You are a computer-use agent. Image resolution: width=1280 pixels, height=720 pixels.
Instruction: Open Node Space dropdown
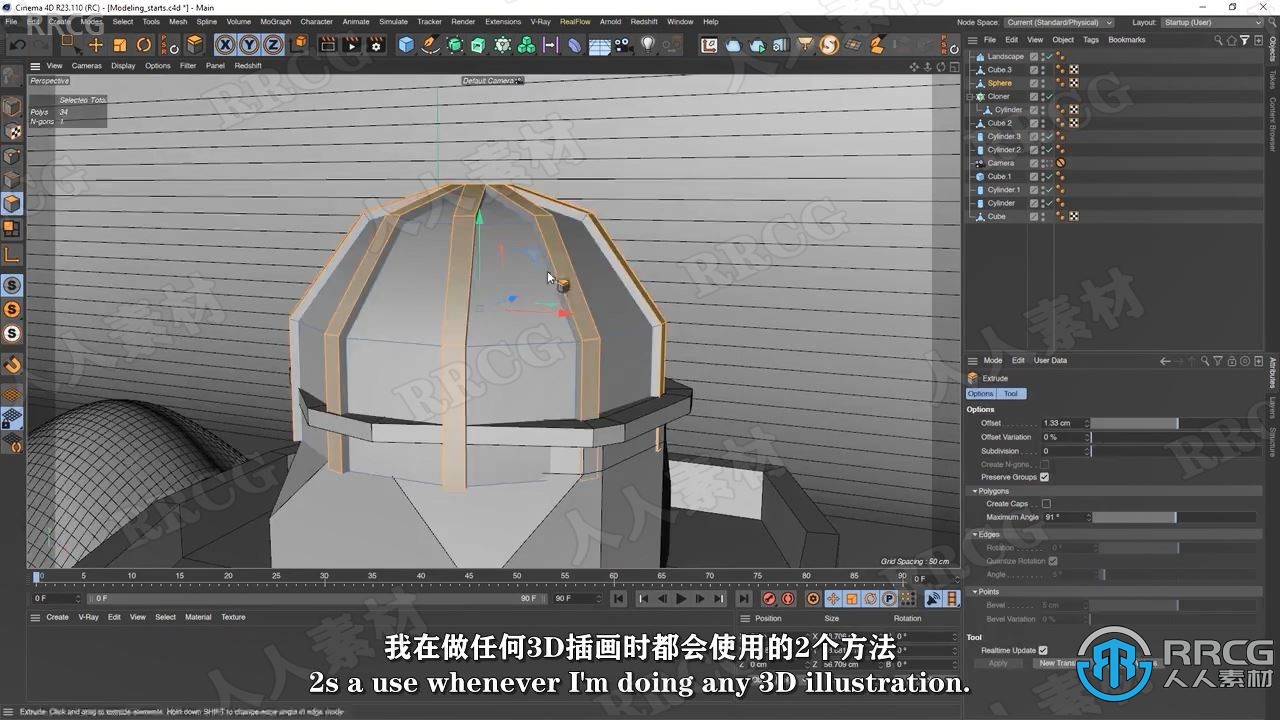(1059, 22)
